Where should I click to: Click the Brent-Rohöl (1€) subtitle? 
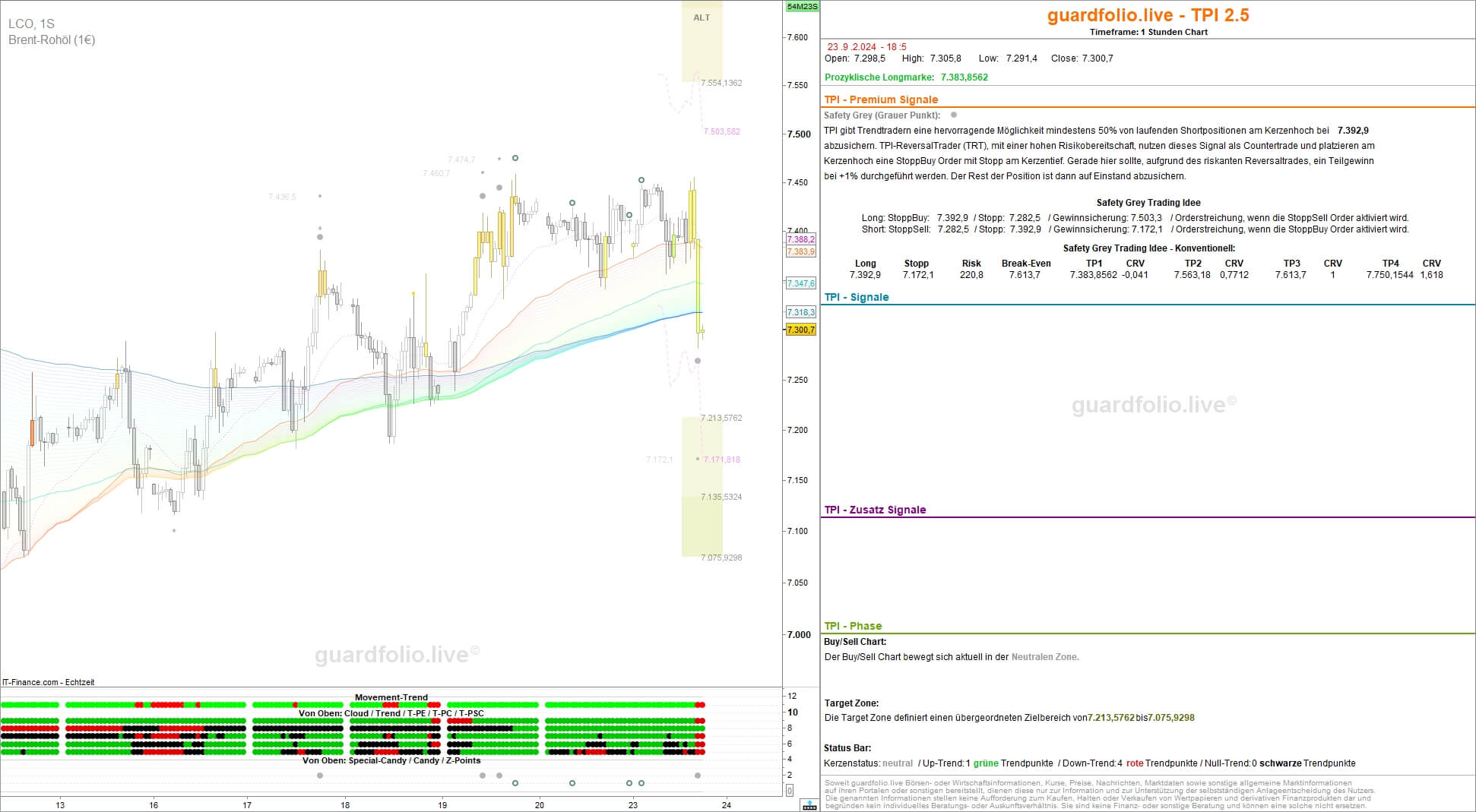coord(52,39)
